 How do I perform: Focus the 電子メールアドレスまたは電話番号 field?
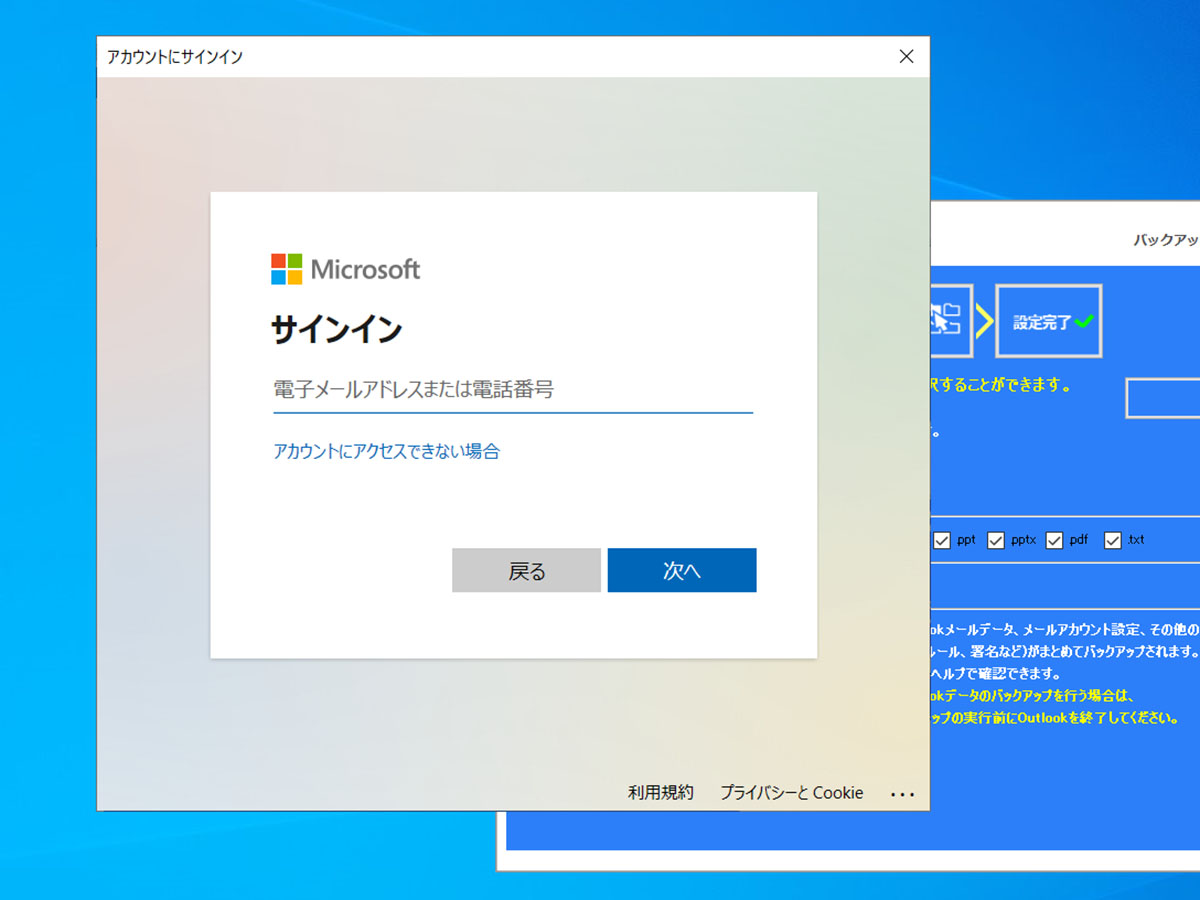point(512,390)
